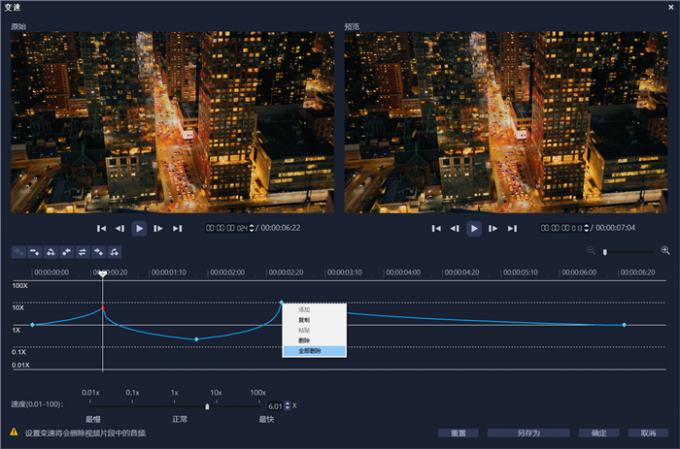Click the keyframe toolbar icon with left arrow over diamonds
Screen dimensions: 680x449
66,252
